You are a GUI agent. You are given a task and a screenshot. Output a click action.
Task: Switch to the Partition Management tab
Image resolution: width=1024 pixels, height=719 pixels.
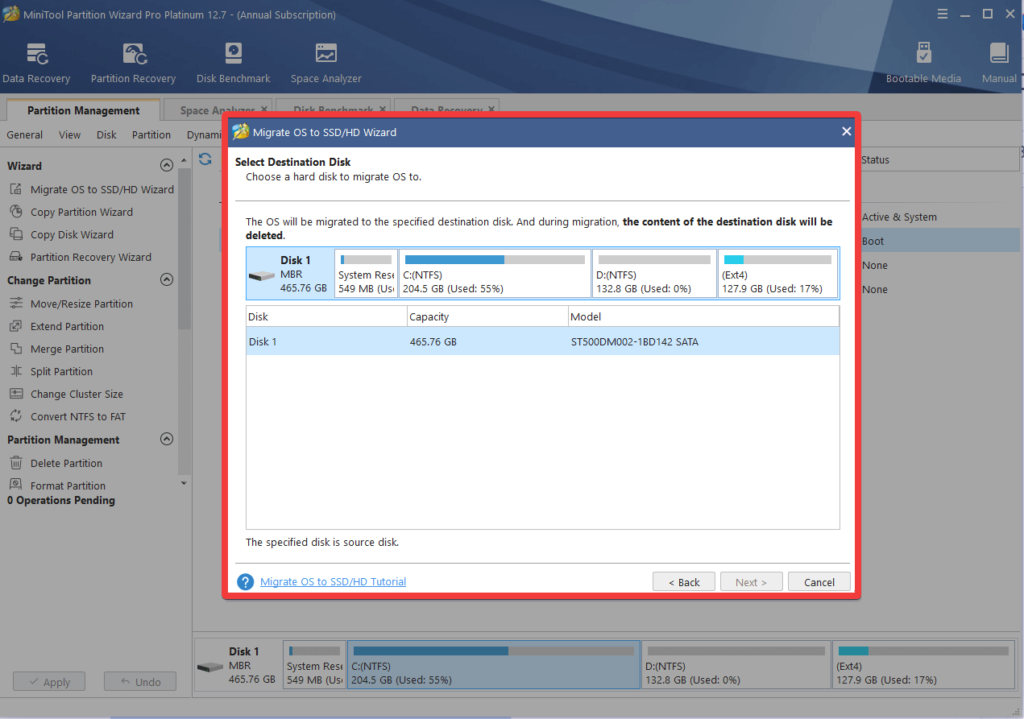(x=83, y=110)
